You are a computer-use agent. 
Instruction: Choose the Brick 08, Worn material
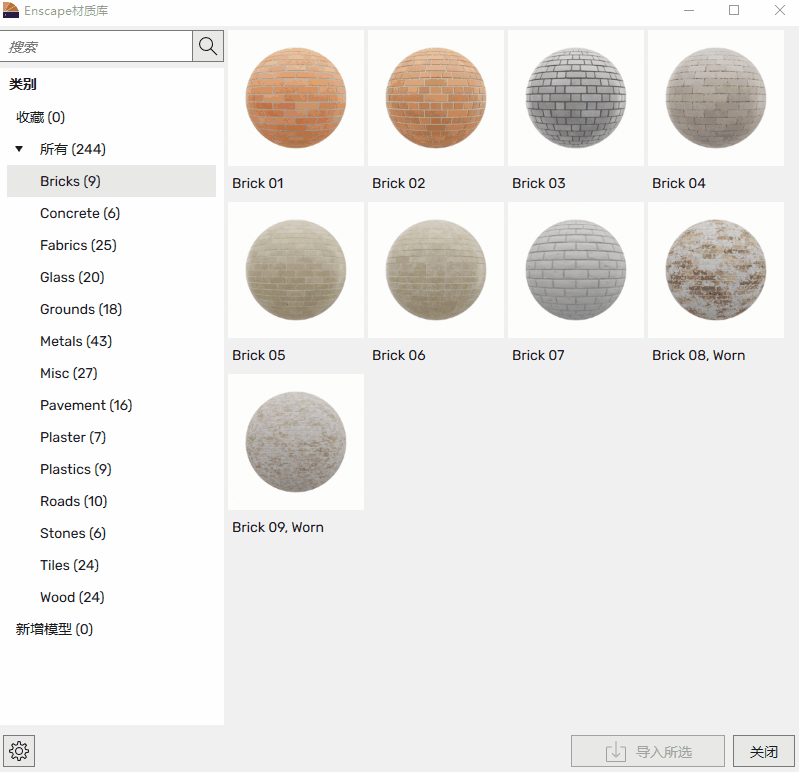[x=716, y=270]
